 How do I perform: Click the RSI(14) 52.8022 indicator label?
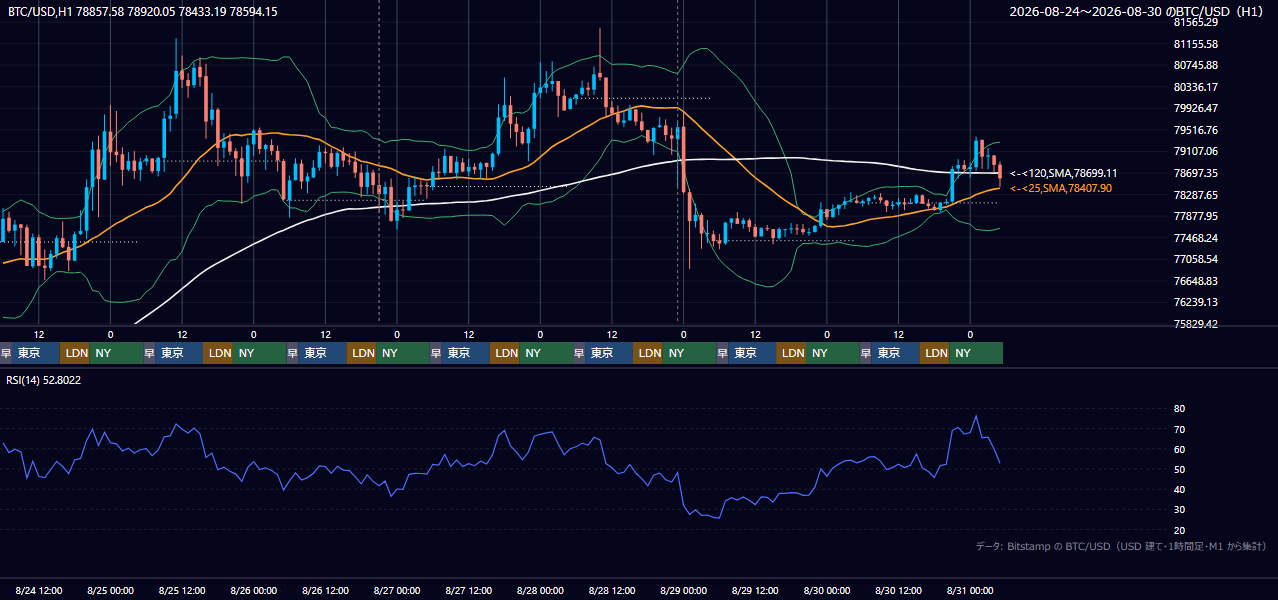pyautogui.click(x=44, y=380)
